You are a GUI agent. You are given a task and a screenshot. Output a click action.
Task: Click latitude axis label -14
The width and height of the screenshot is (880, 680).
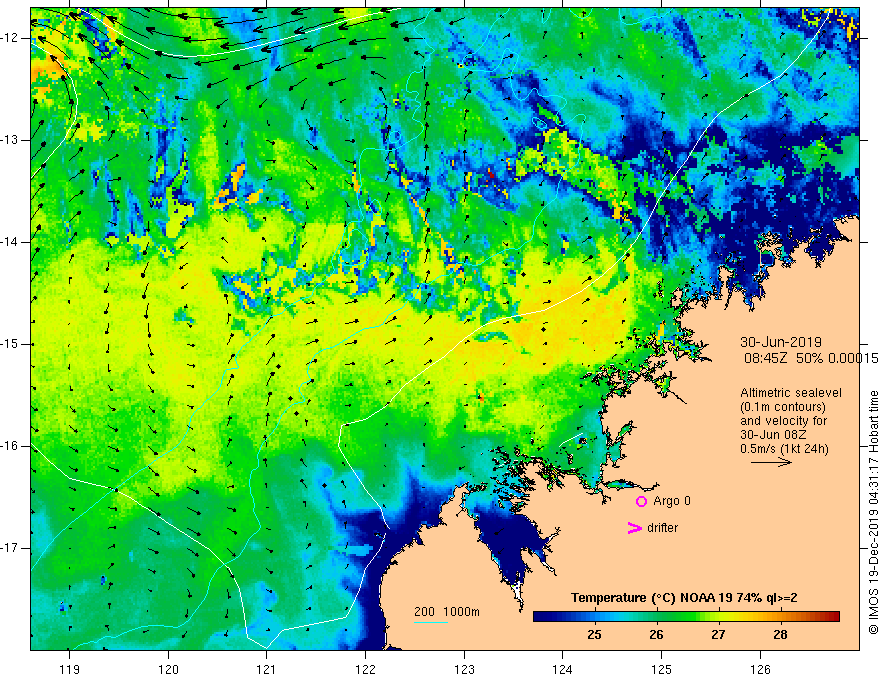(10, 242)
